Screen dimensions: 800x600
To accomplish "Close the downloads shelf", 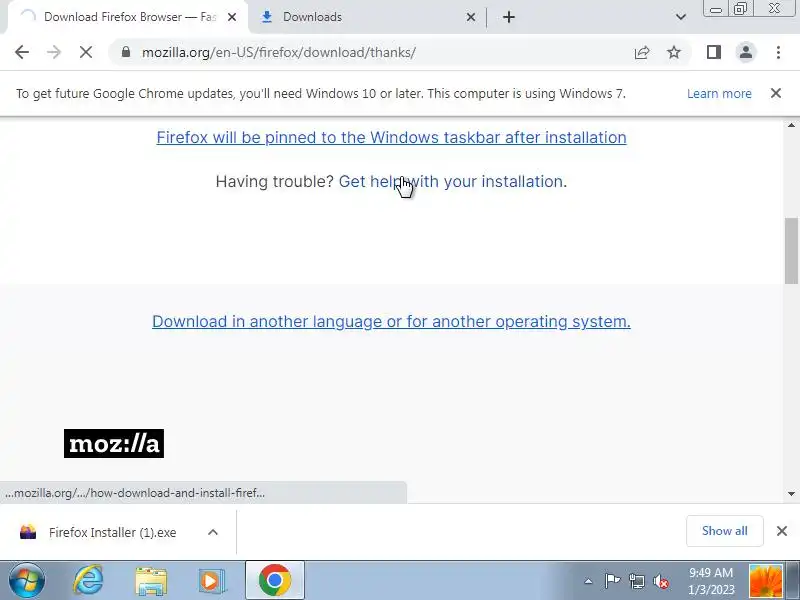I will pos(782,531).
